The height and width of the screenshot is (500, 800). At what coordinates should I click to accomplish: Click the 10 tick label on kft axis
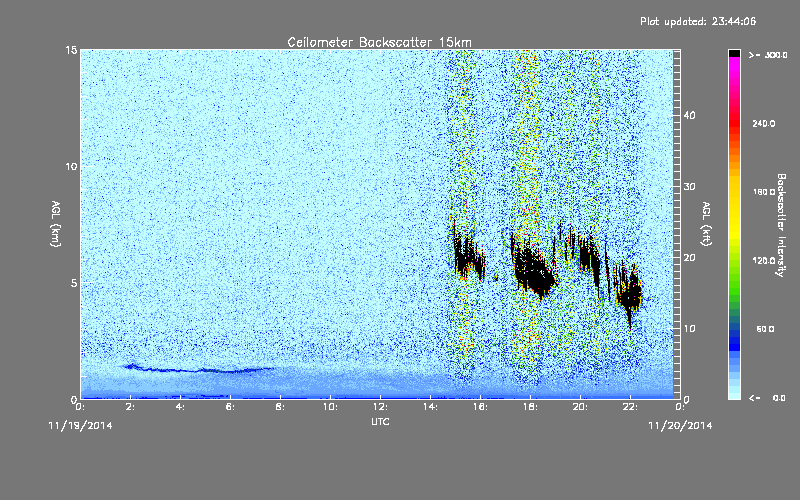(689, 329)
